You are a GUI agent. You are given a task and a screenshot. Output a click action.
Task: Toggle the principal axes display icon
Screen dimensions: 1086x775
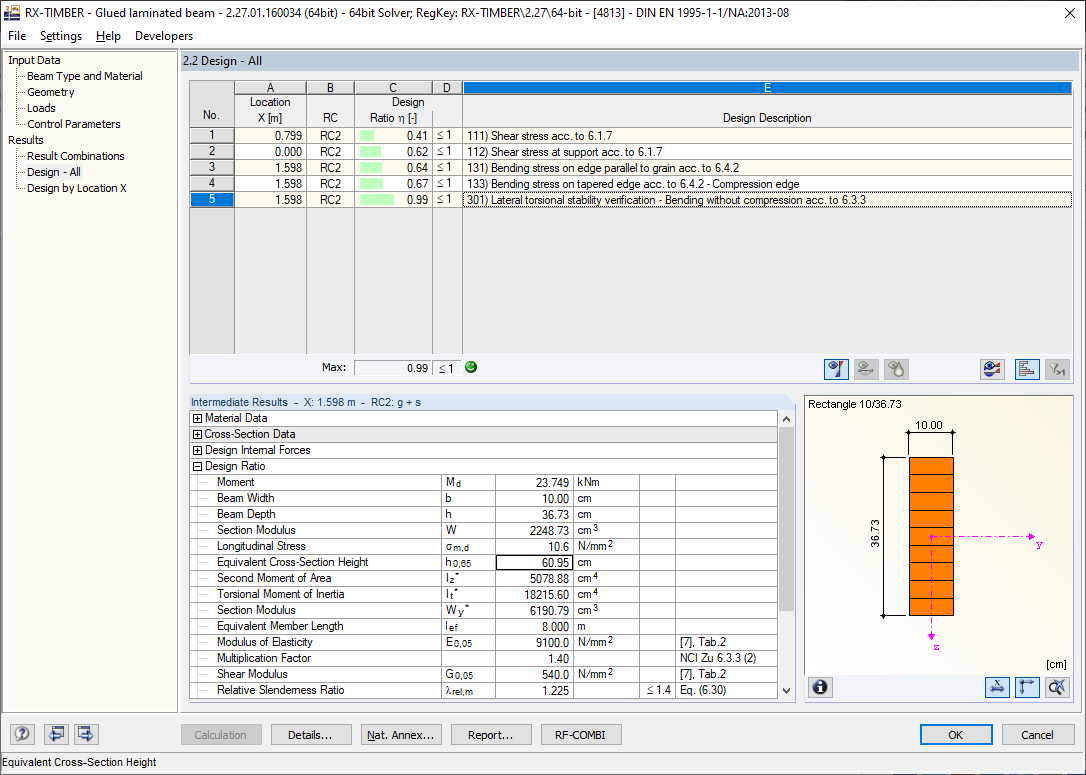click(x=1027, y=687)
